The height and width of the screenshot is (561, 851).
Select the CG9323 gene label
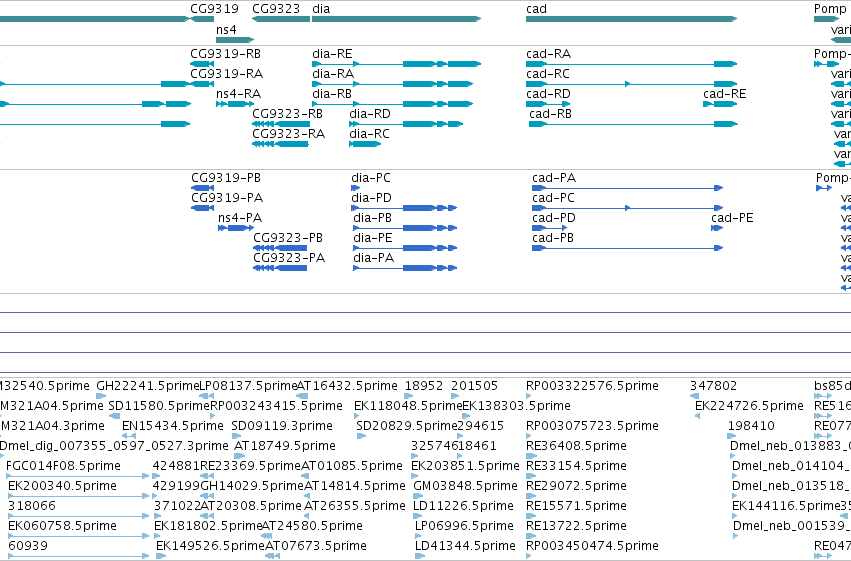(x=276, y=9)
